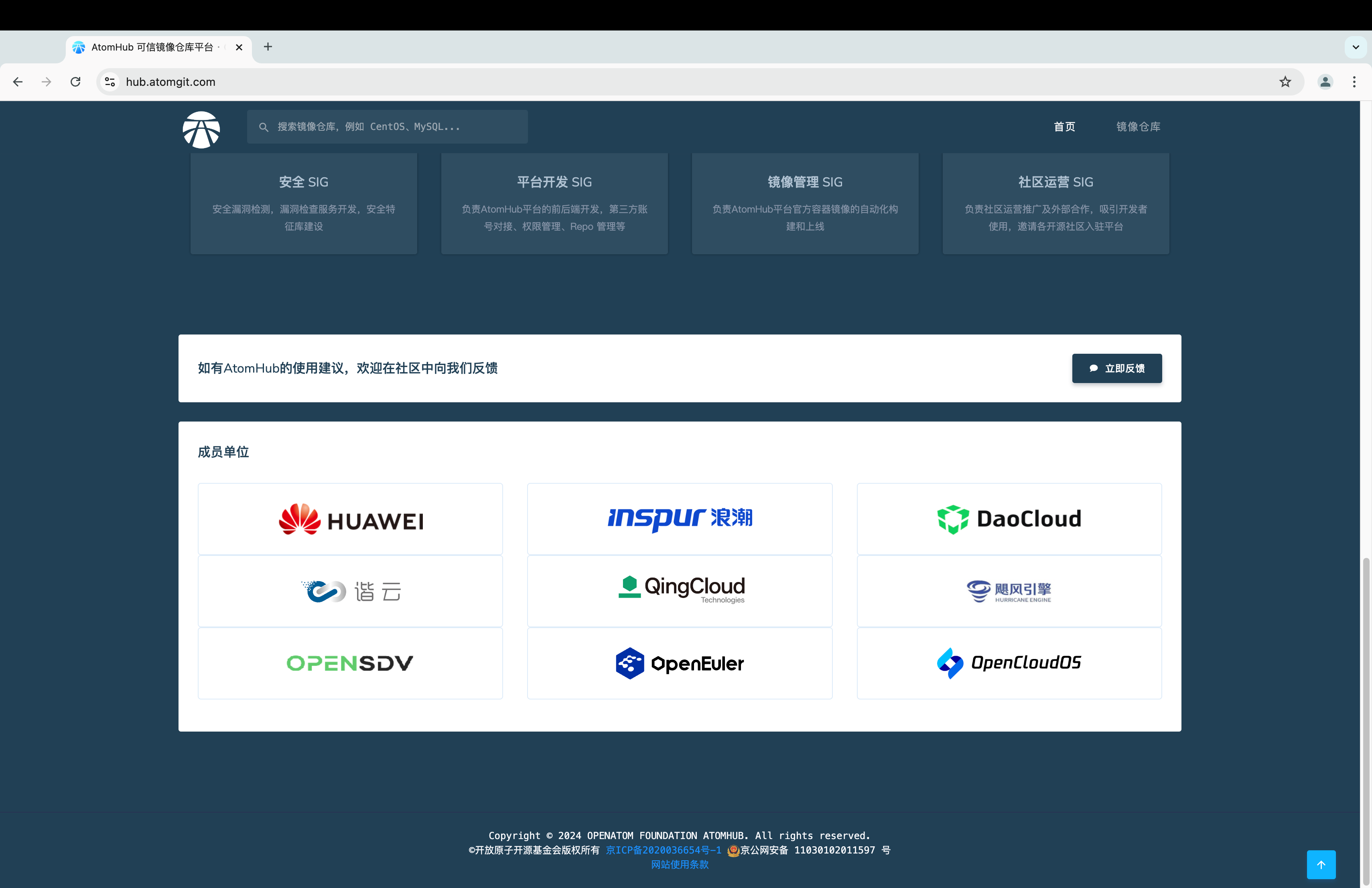Open the site information icon in address bar

110,82
